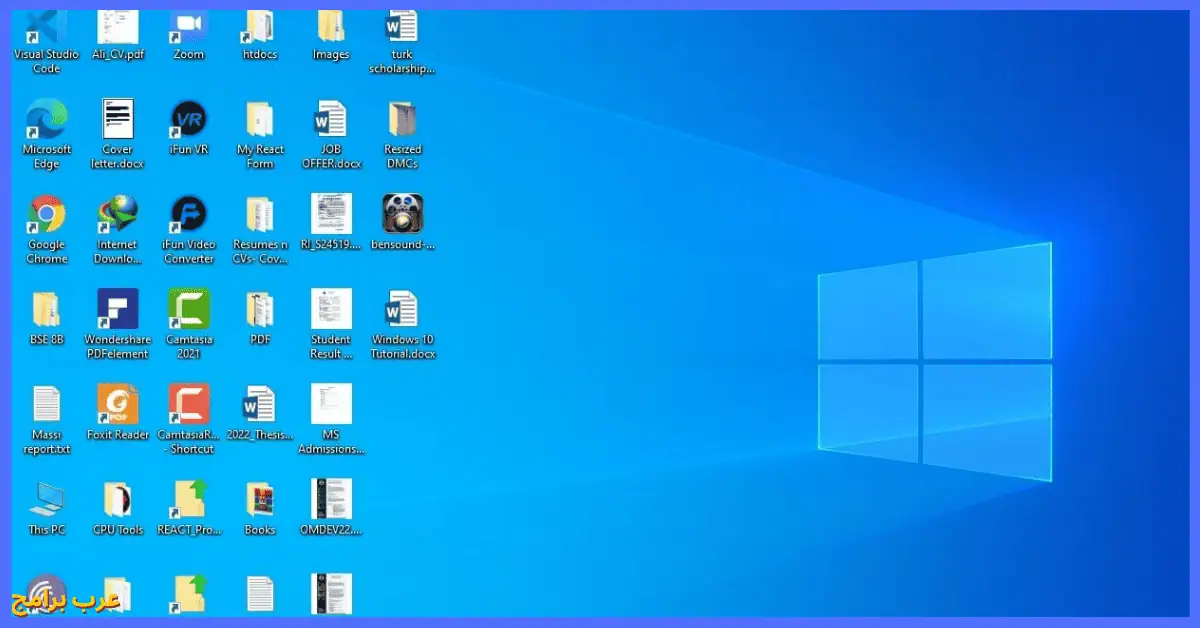Open the Visual Studio Code shortcut
The height and width of the screenshot is (628, 1200).
[46, 43]
